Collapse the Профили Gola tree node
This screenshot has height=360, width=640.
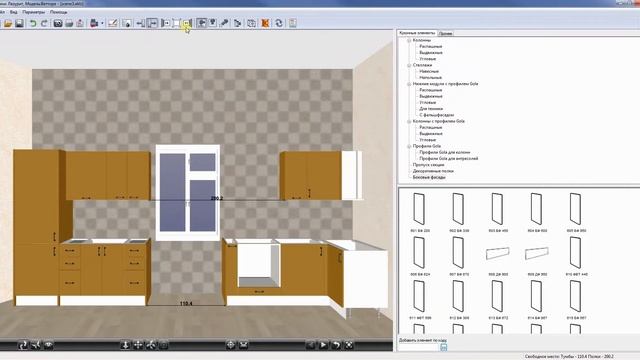pos(409,146)
